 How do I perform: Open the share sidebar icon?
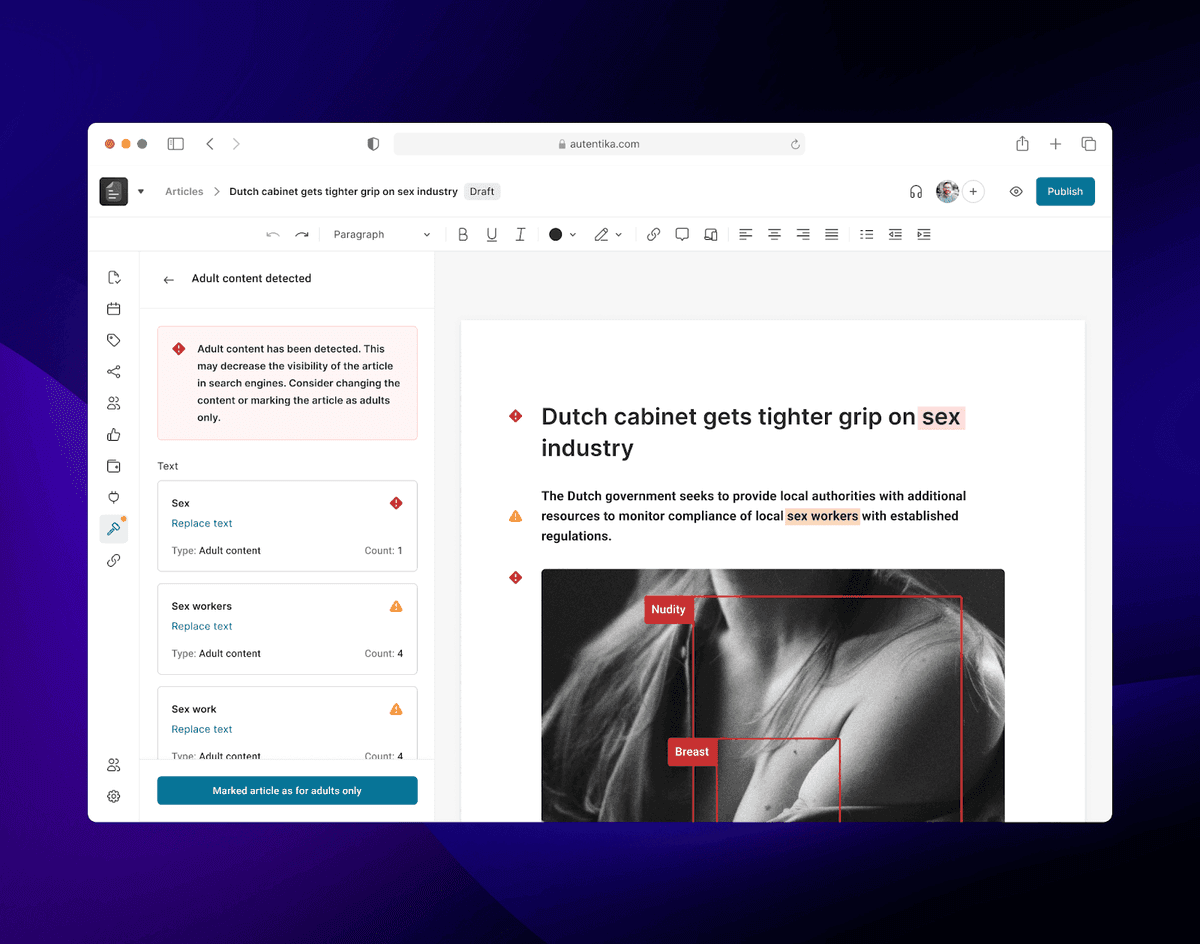(114, 372)
